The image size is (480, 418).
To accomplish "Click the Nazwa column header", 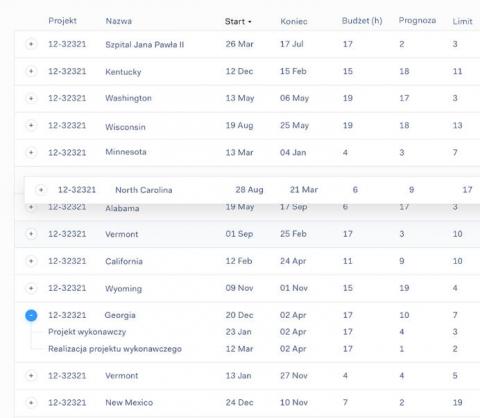I will tap(119, 21).
